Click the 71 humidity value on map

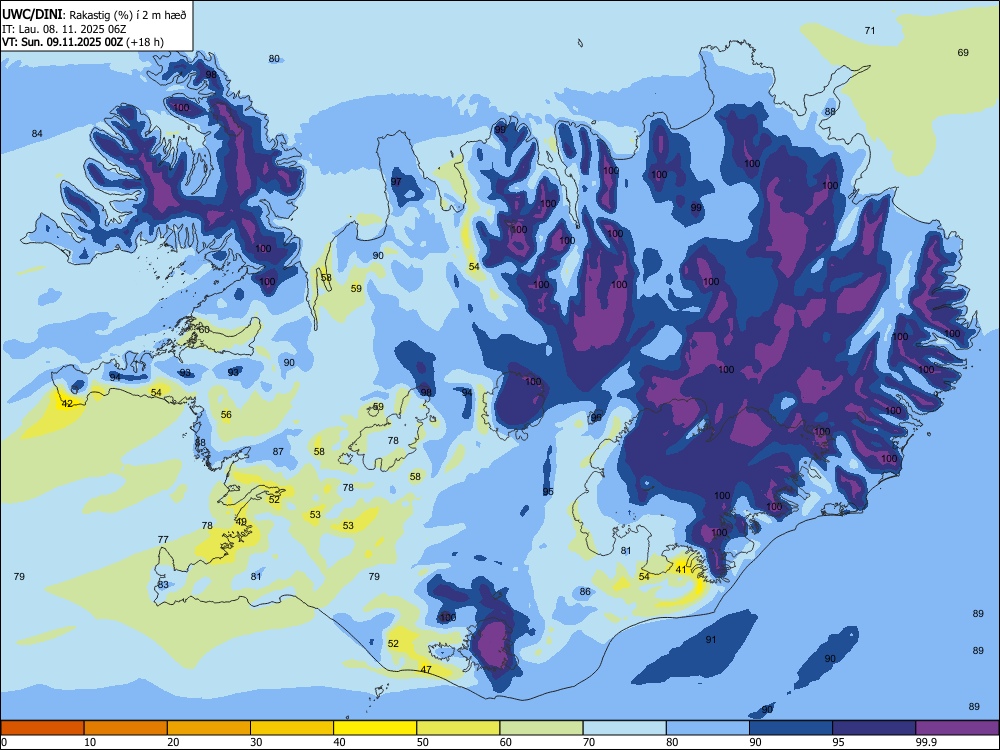(x=869, y=31)
